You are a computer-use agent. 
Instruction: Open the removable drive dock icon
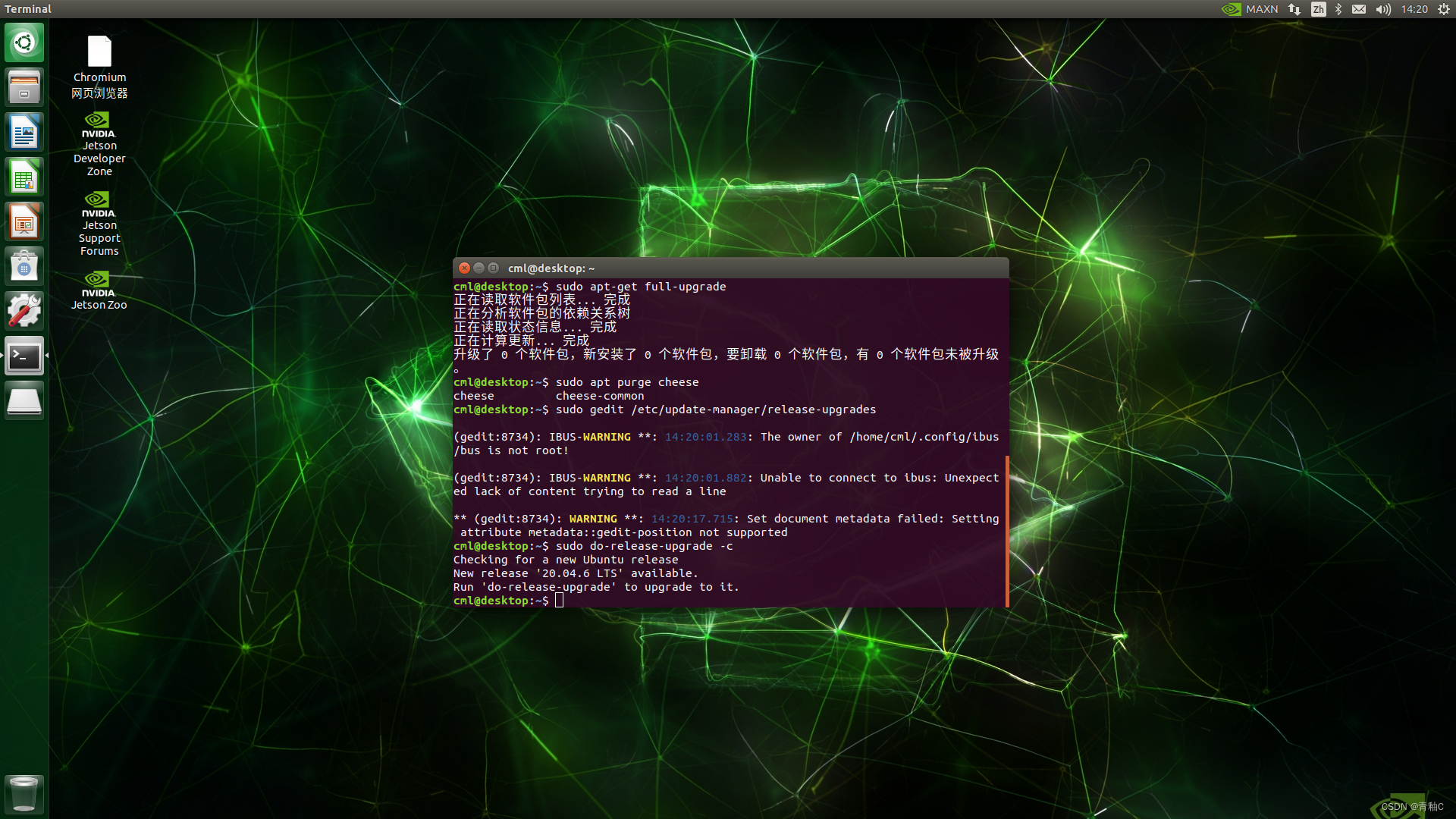tap(24, 400)
